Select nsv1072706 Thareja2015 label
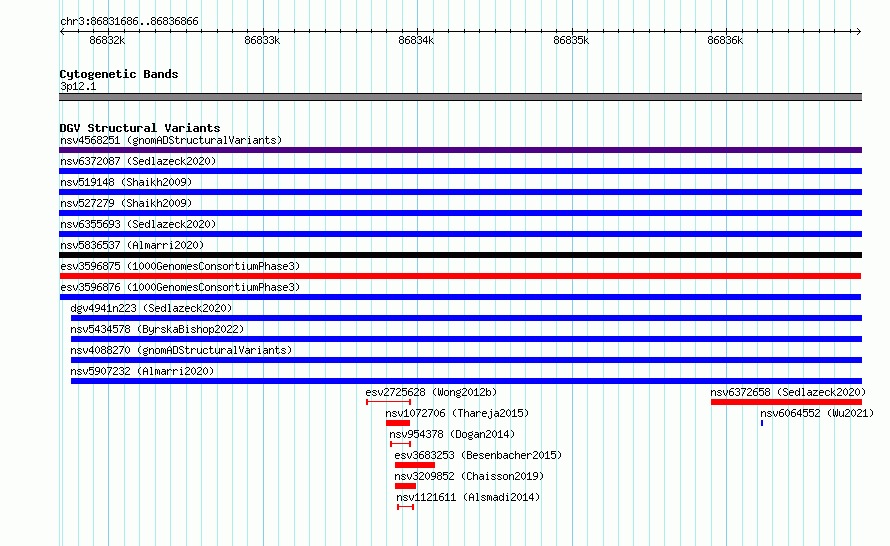890x546 pixels. tap(457, 413)
